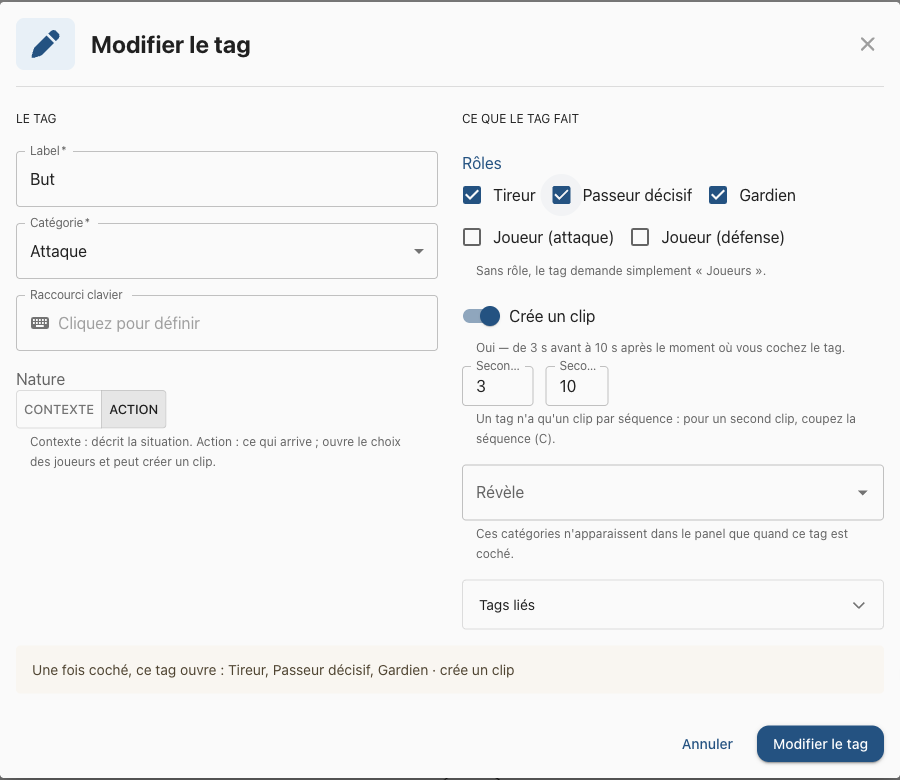Click the Raccourci clavier shortcut field

227,323
